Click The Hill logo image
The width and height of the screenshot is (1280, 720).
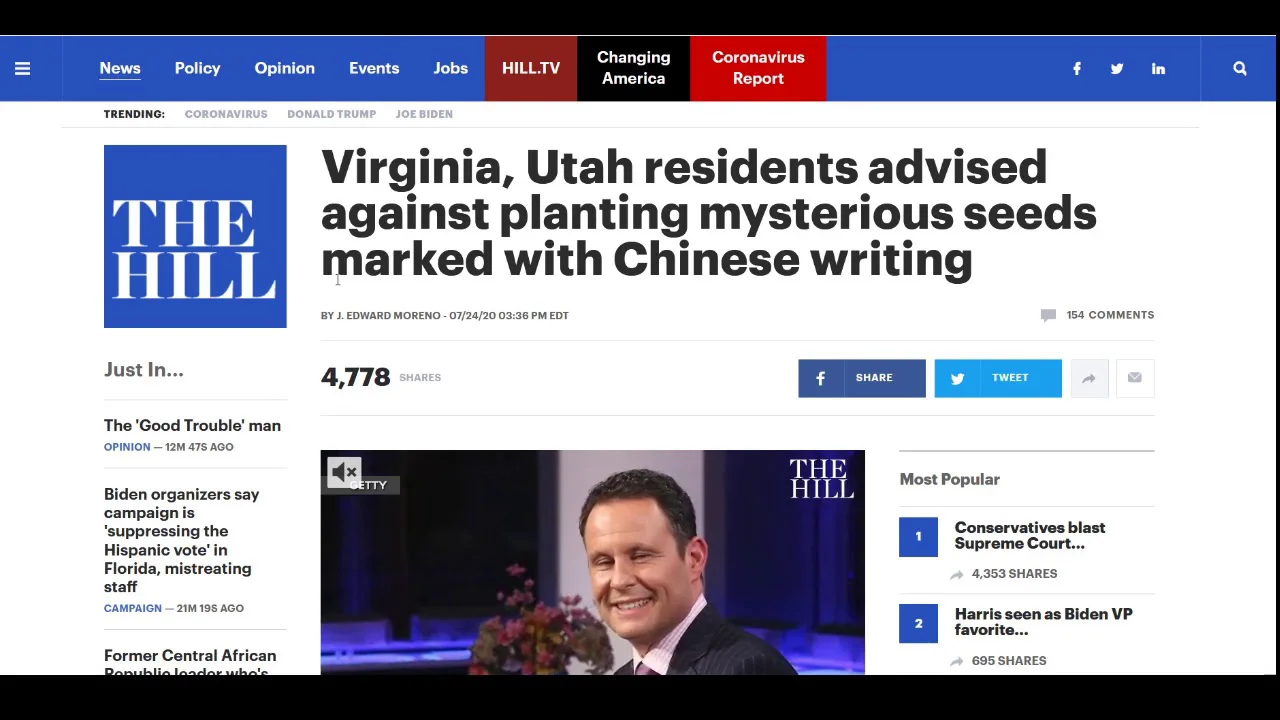coord(195,236)
